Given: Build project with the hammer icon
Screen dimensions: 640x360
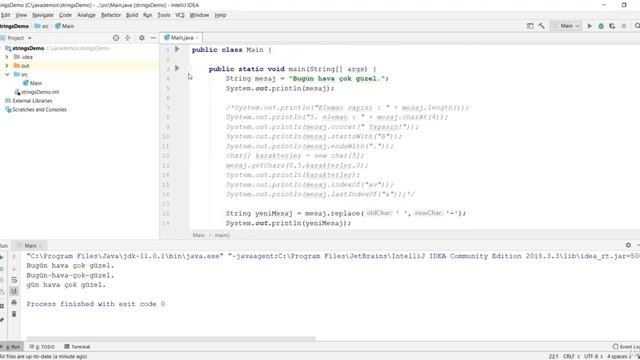Looking at the screenshot, I should [x=542, y=26].
